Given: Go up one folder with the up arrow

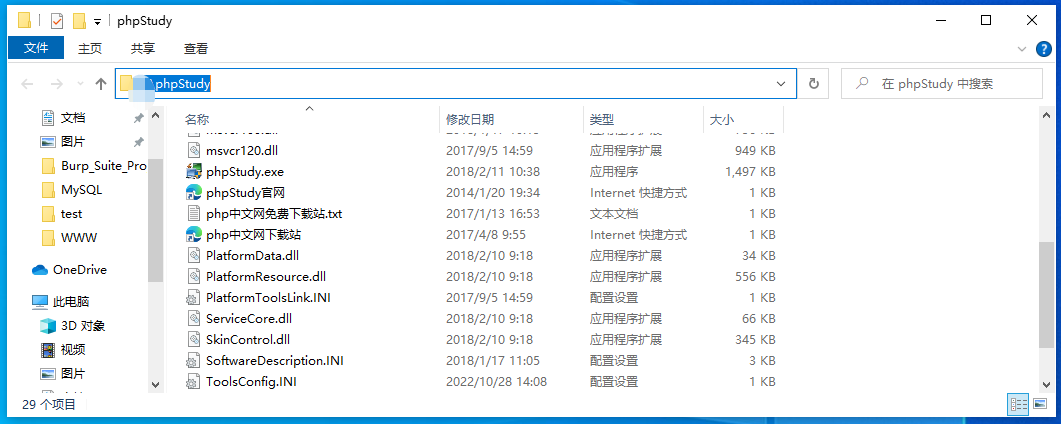Looking at the screenshot, I should pos(101,84).
